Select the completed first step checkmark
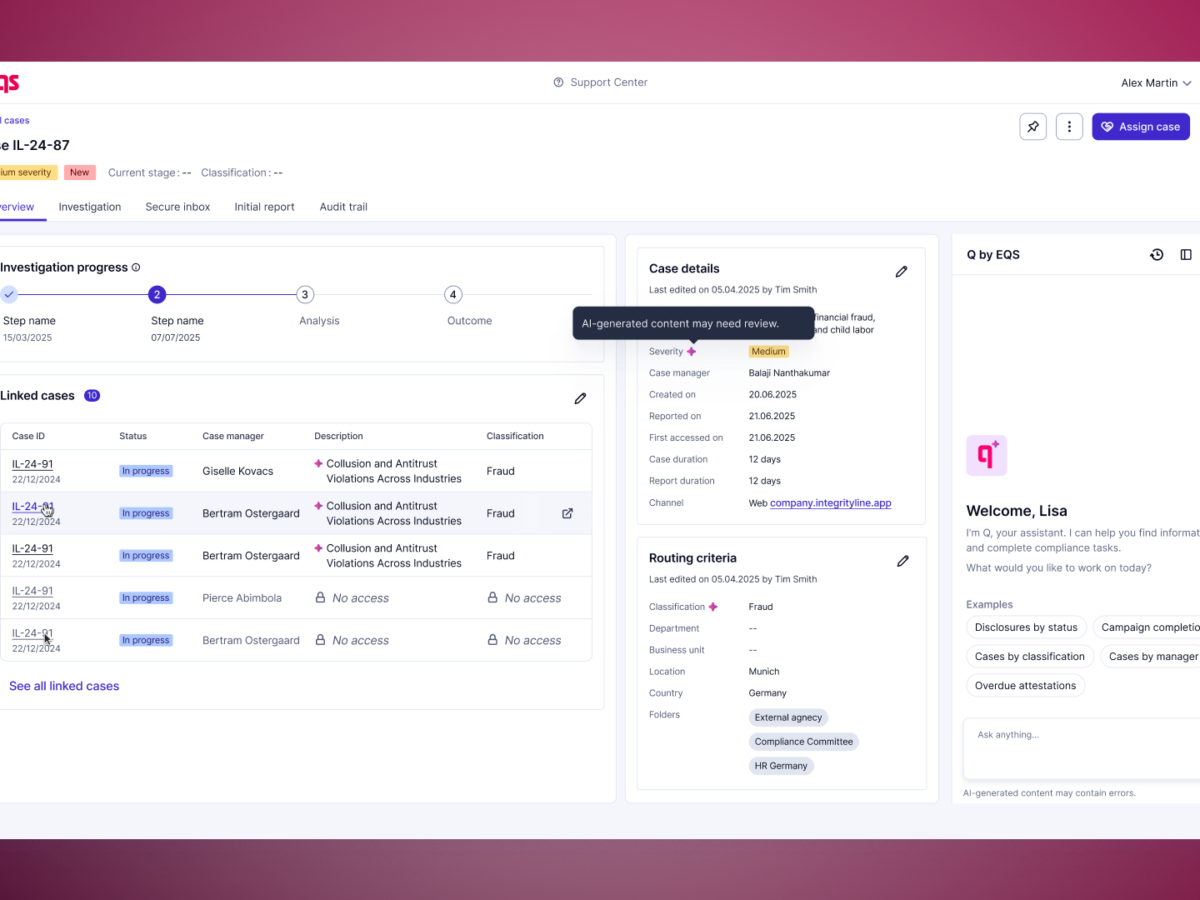Viewport: 1200px width, 900px height. (9, 294)
